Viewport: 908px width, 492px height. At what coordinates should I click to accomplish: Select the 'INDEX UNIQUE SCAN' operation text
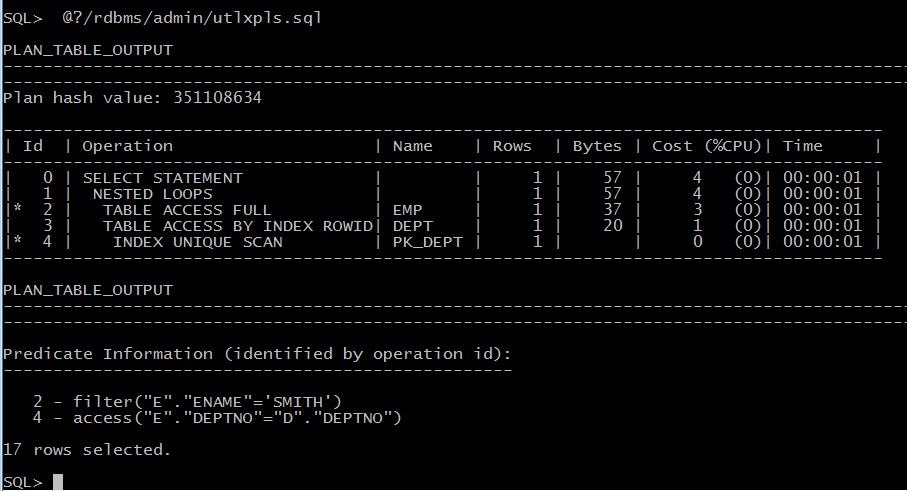tap(197, 242)
